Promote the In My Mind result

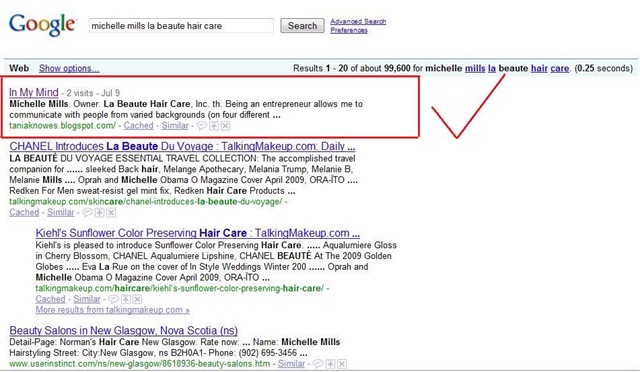pyautogui.click(x=214, y=126)
